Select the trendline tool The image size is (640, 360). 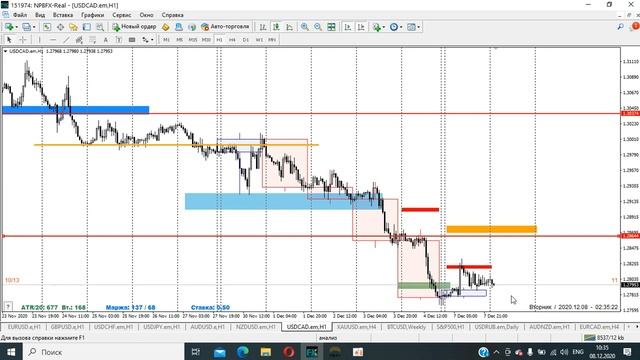[66, 40]
